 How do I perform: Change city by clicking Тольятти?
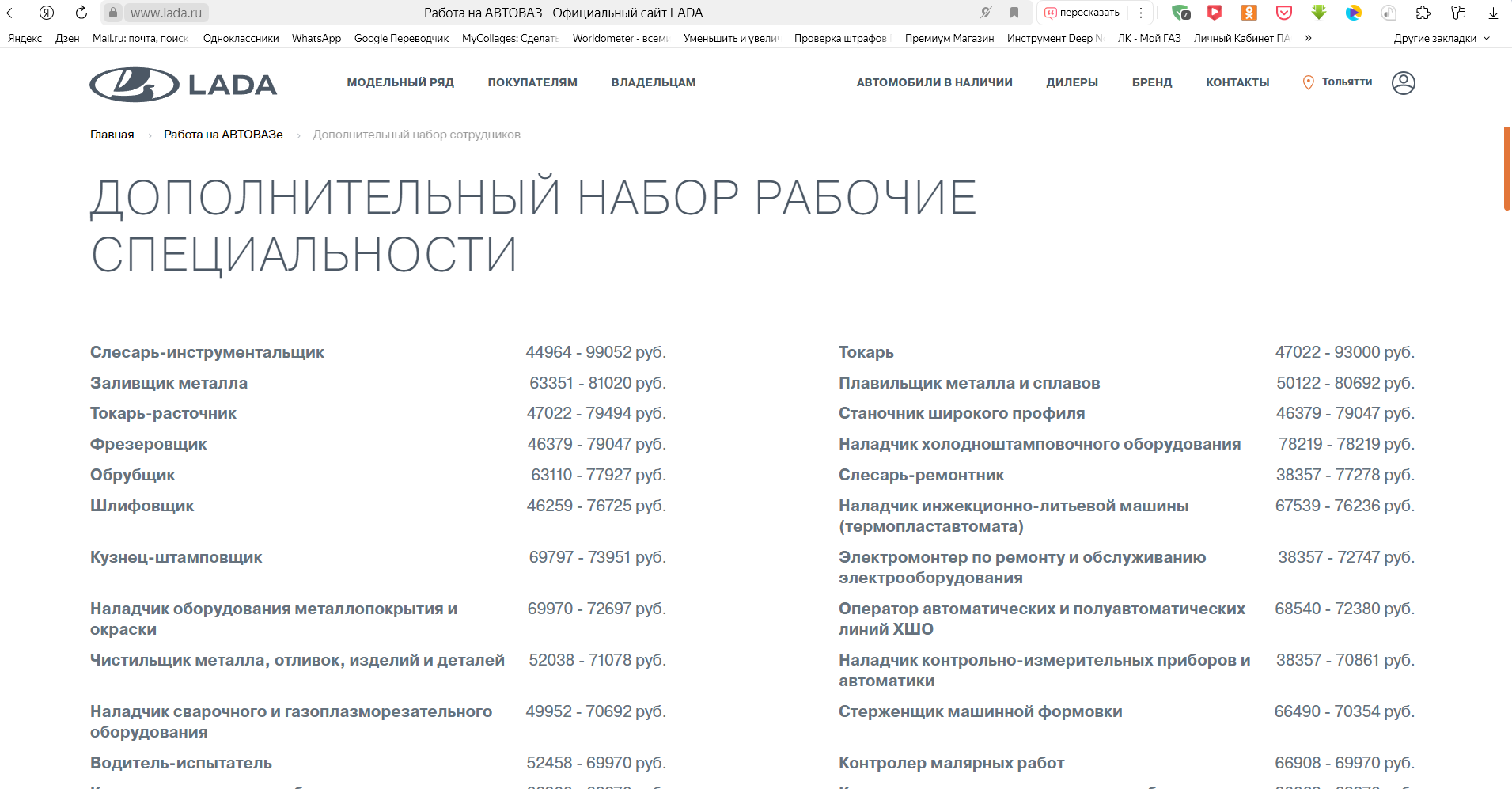pyautogui.click(x=1347, y=82)
